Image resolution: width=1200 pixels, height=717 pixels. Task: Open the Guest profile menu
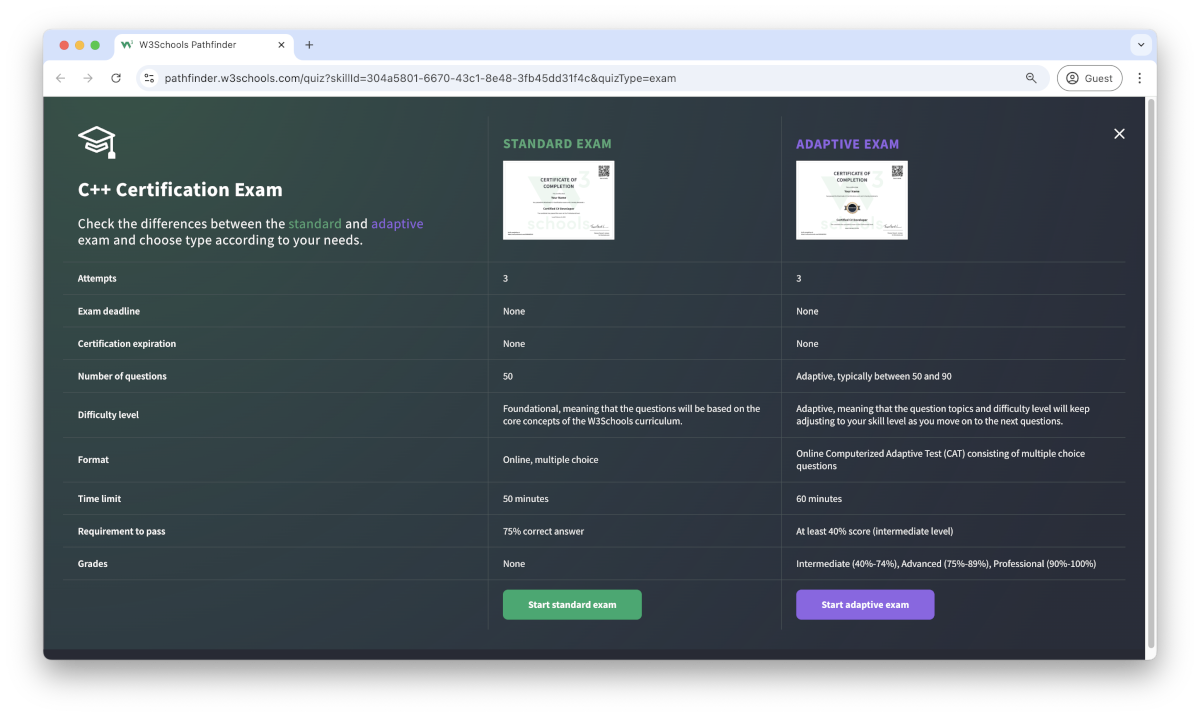coord(1089,78)
